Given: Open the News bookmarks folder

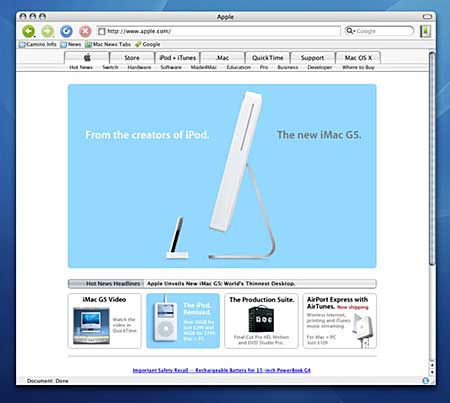Looking at the screenshot, I should click(71, 44).
